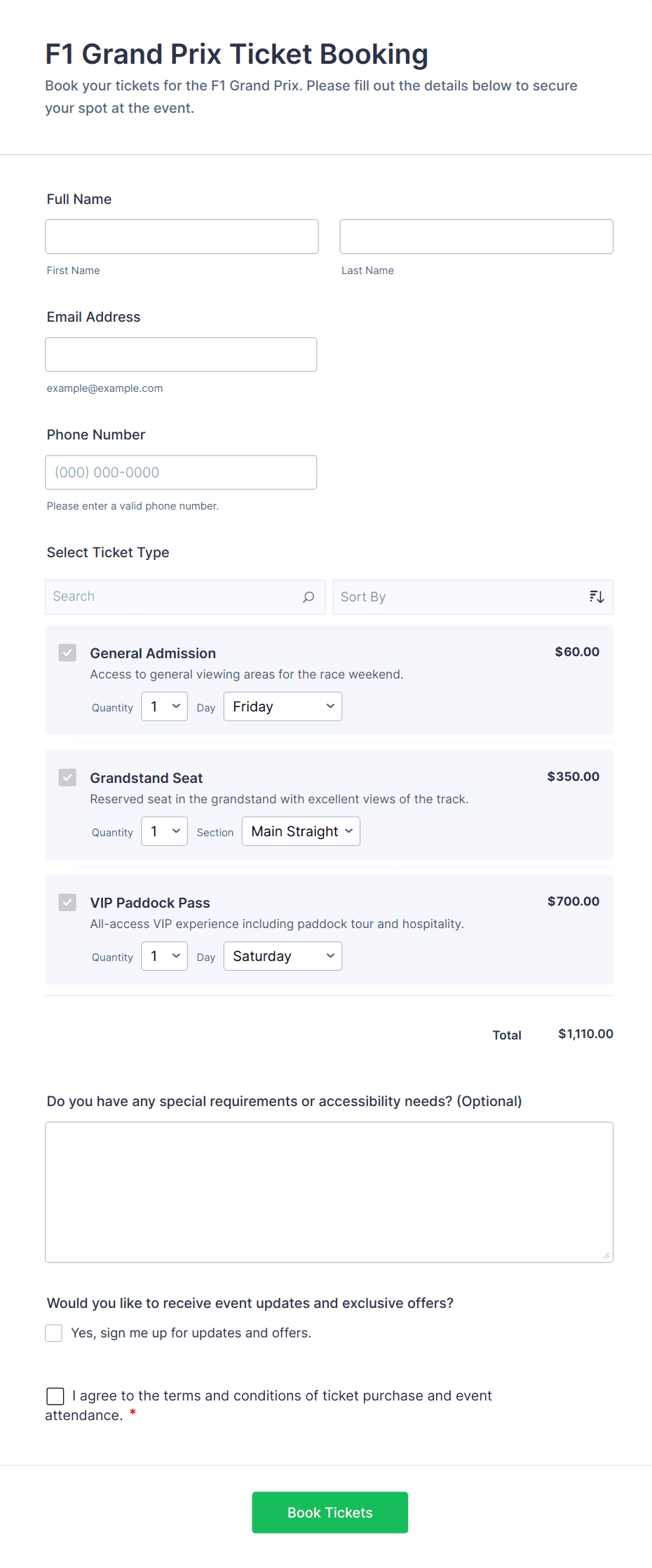Open General Admission Day dropdown
The image size is (652, 1568).
click(x=283, y=707)
